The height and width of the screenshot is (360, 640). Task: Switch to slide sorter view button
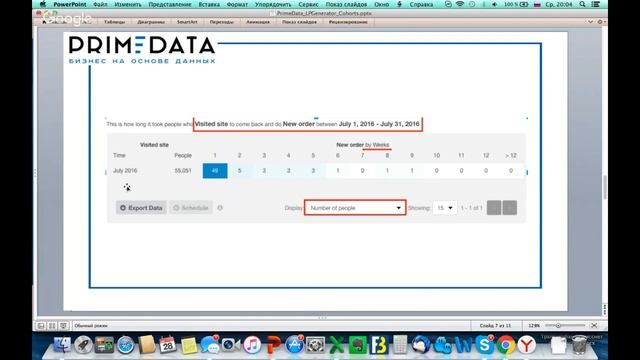point(52,326)
